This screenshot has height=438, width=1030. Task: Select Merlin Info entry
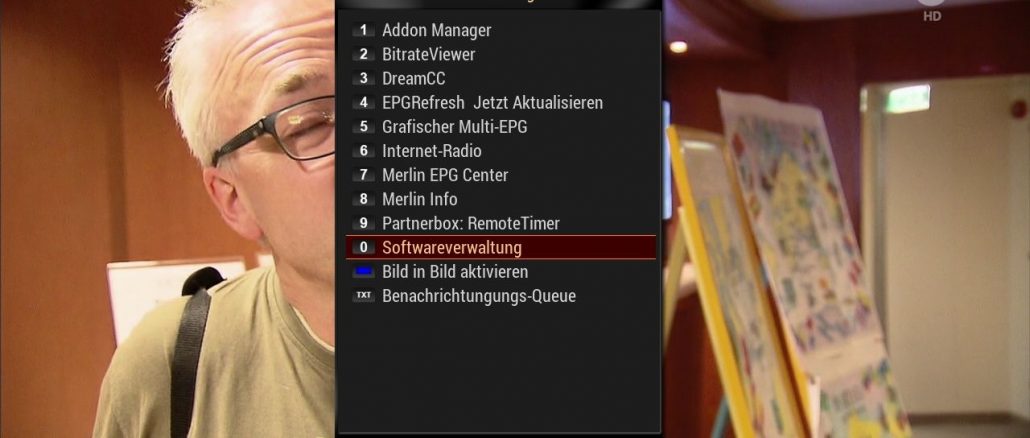[501, 199]
